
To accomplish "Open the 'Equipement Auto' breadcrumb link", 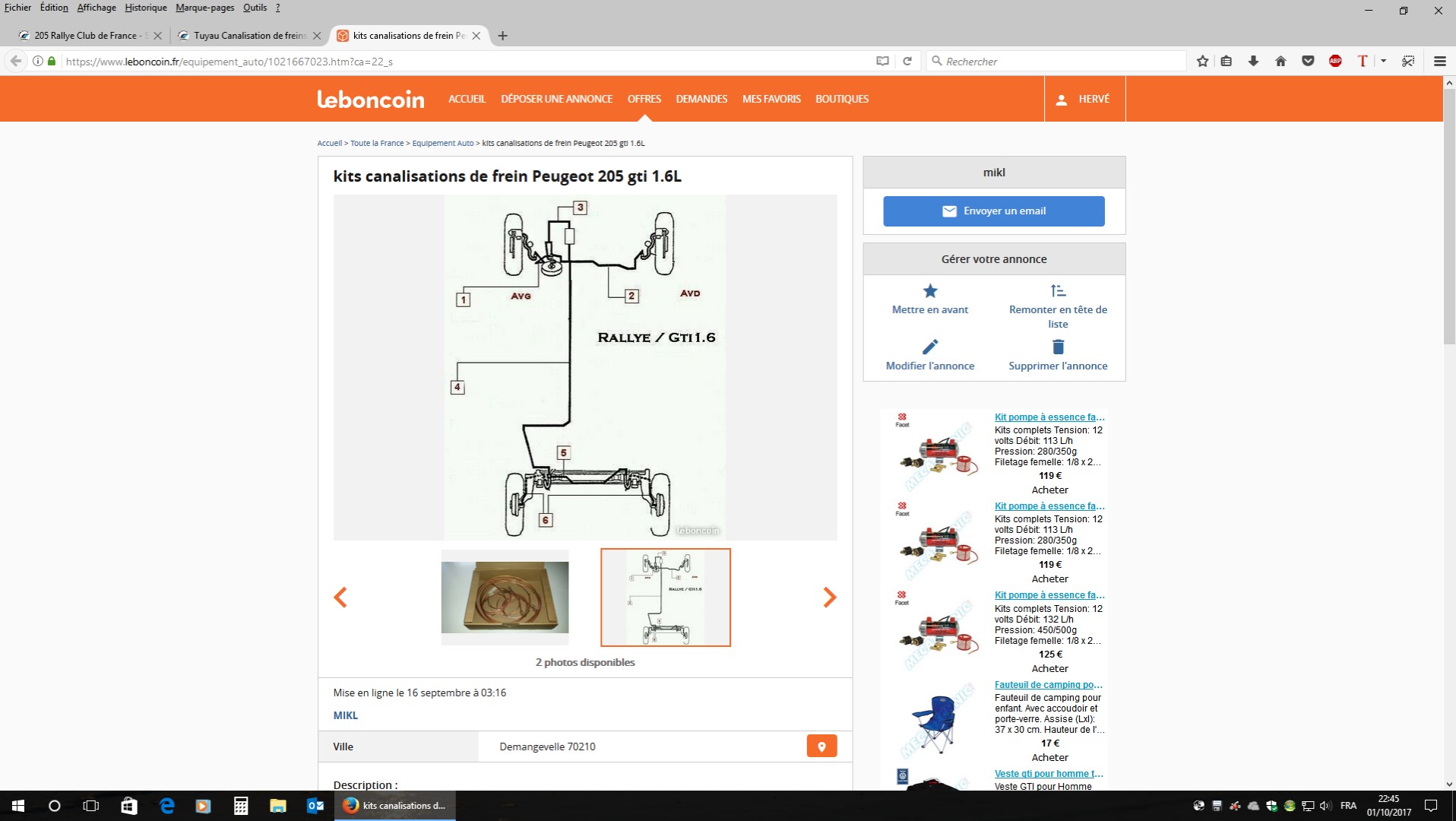I will tap(442, 143).
